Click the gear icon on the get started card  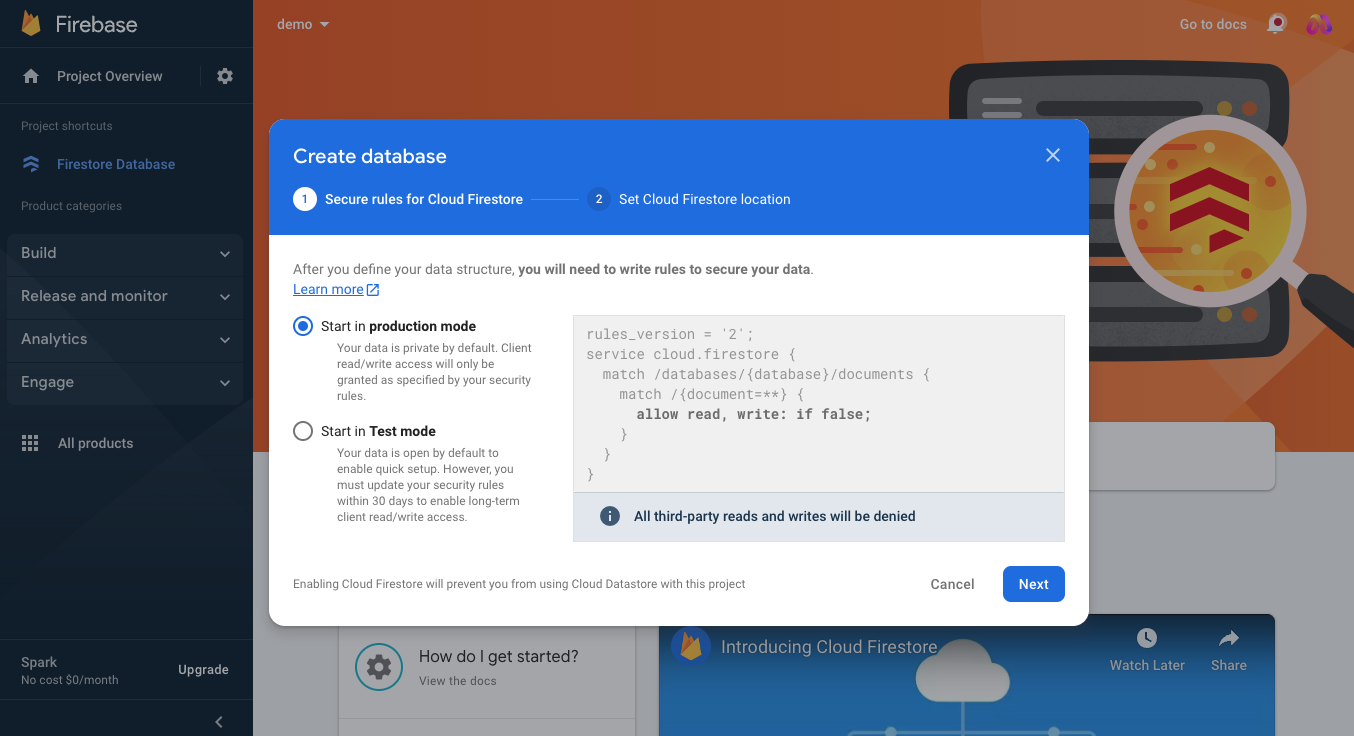click(x=379, y=667)
